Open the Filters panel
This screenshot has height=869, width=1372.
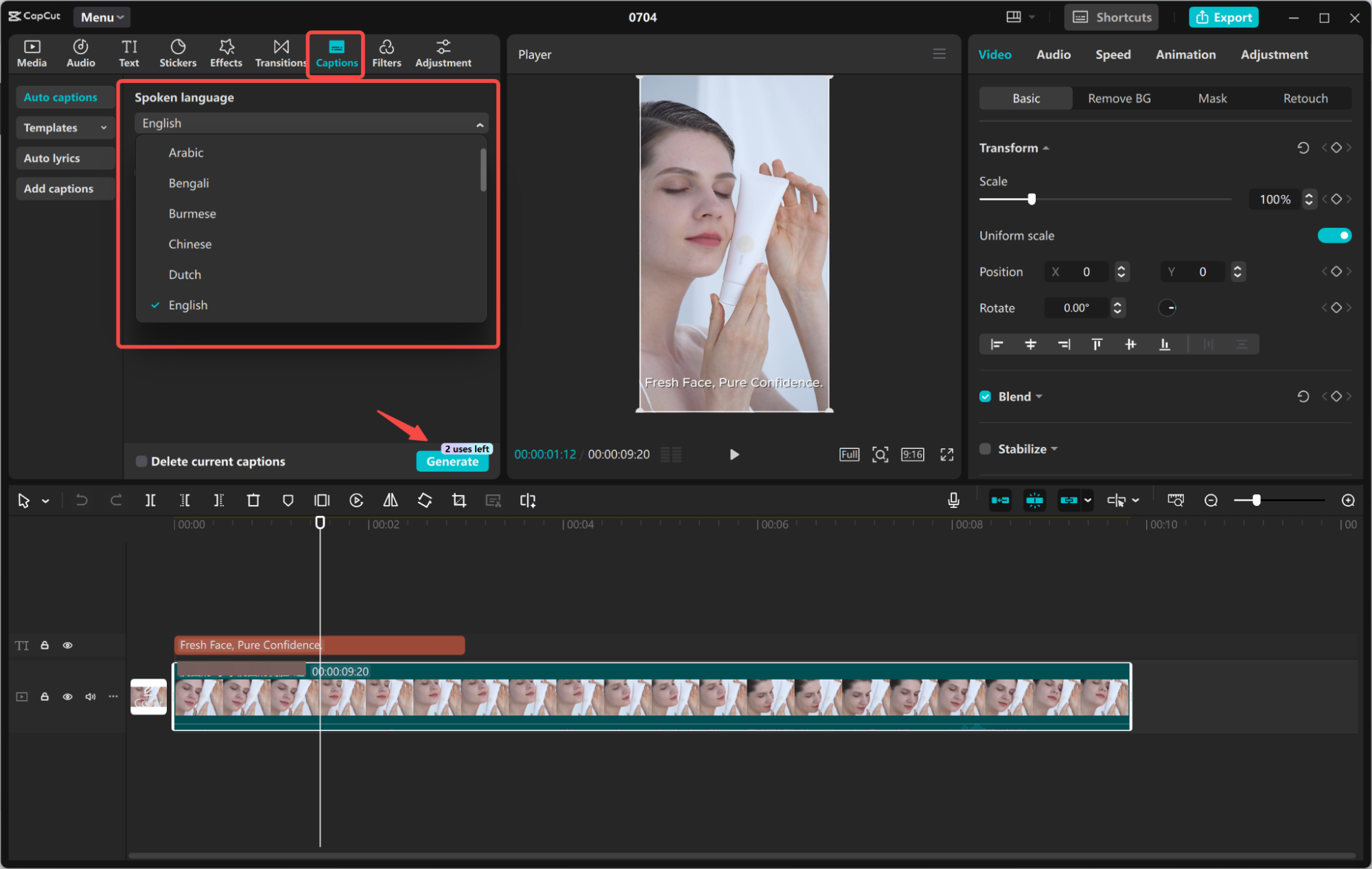[x=386, y=53]
